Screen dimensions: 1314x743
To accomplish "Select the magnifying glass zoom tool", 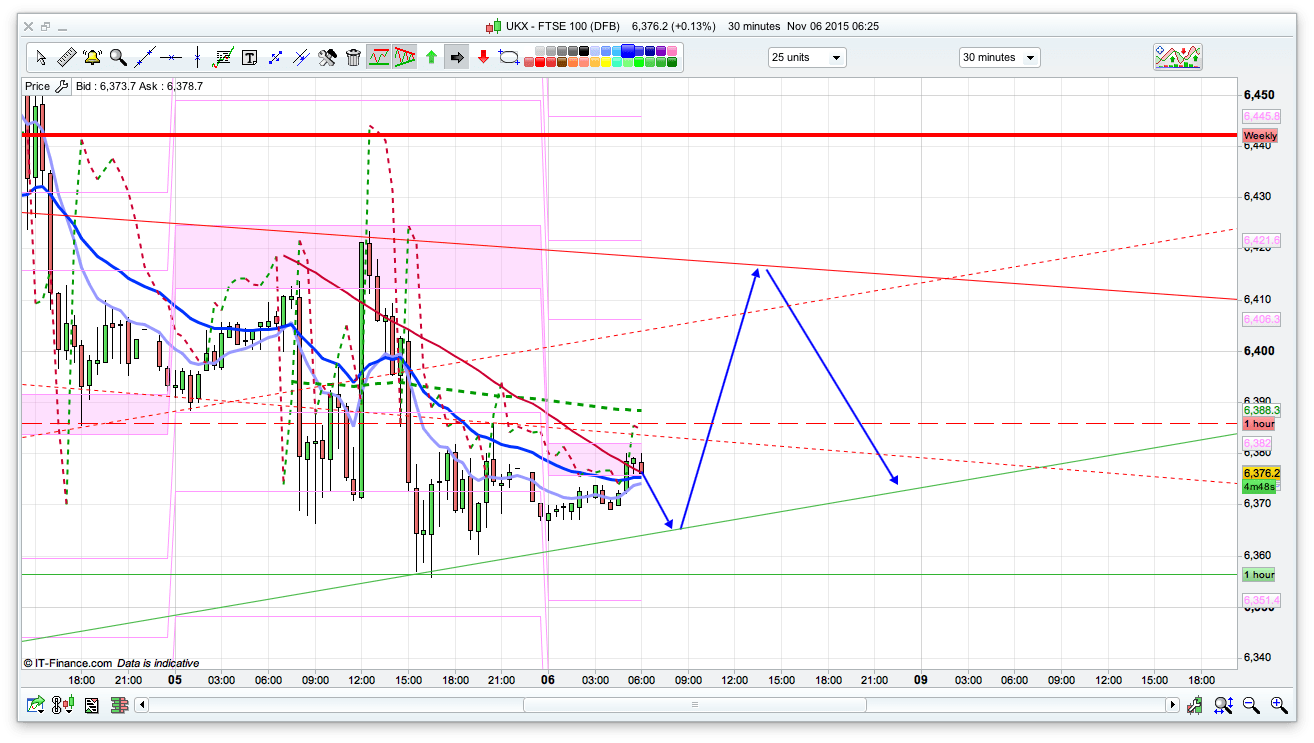I will [x=118, y=57].
